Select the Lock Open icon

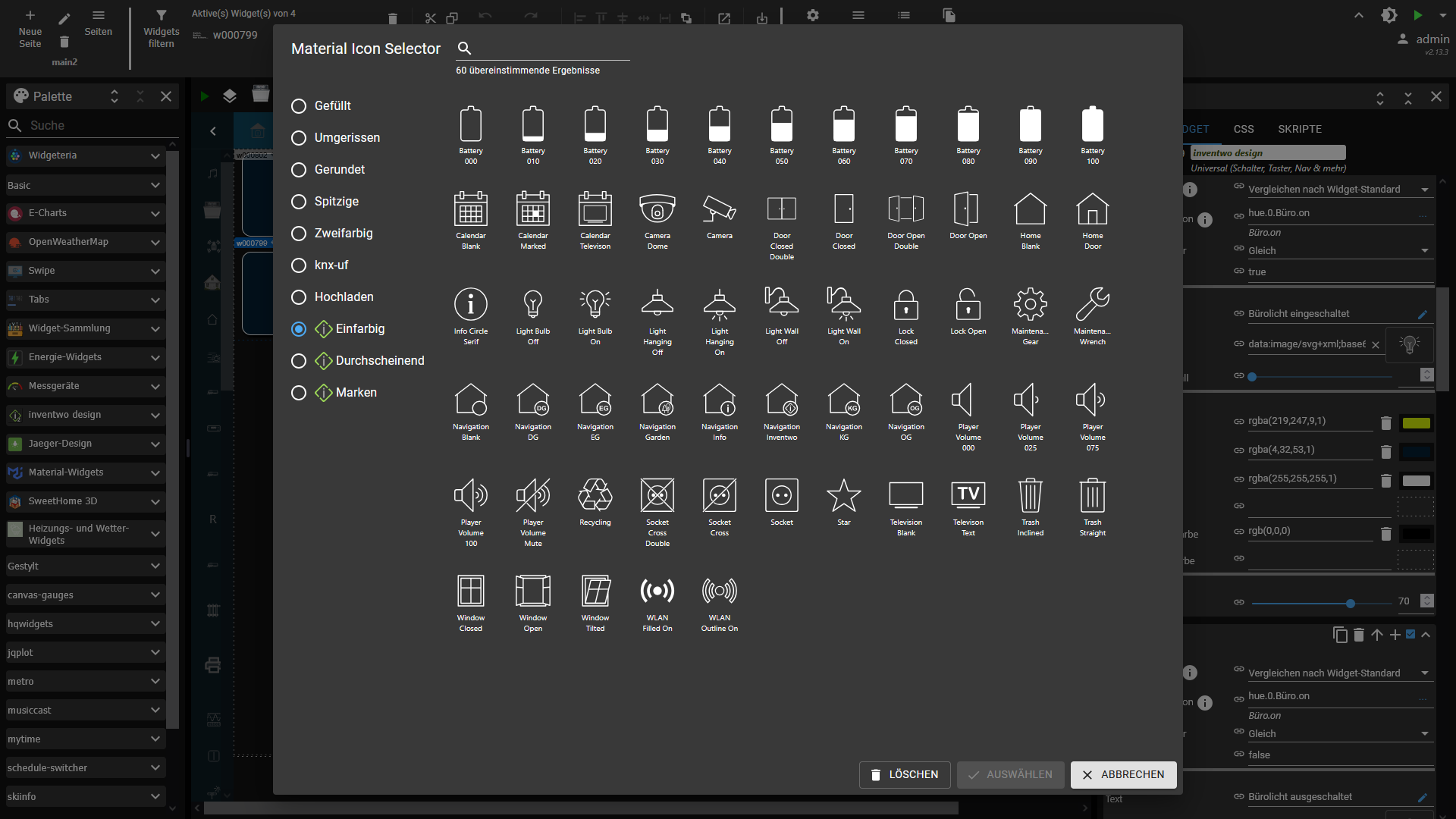click(968, 305)
